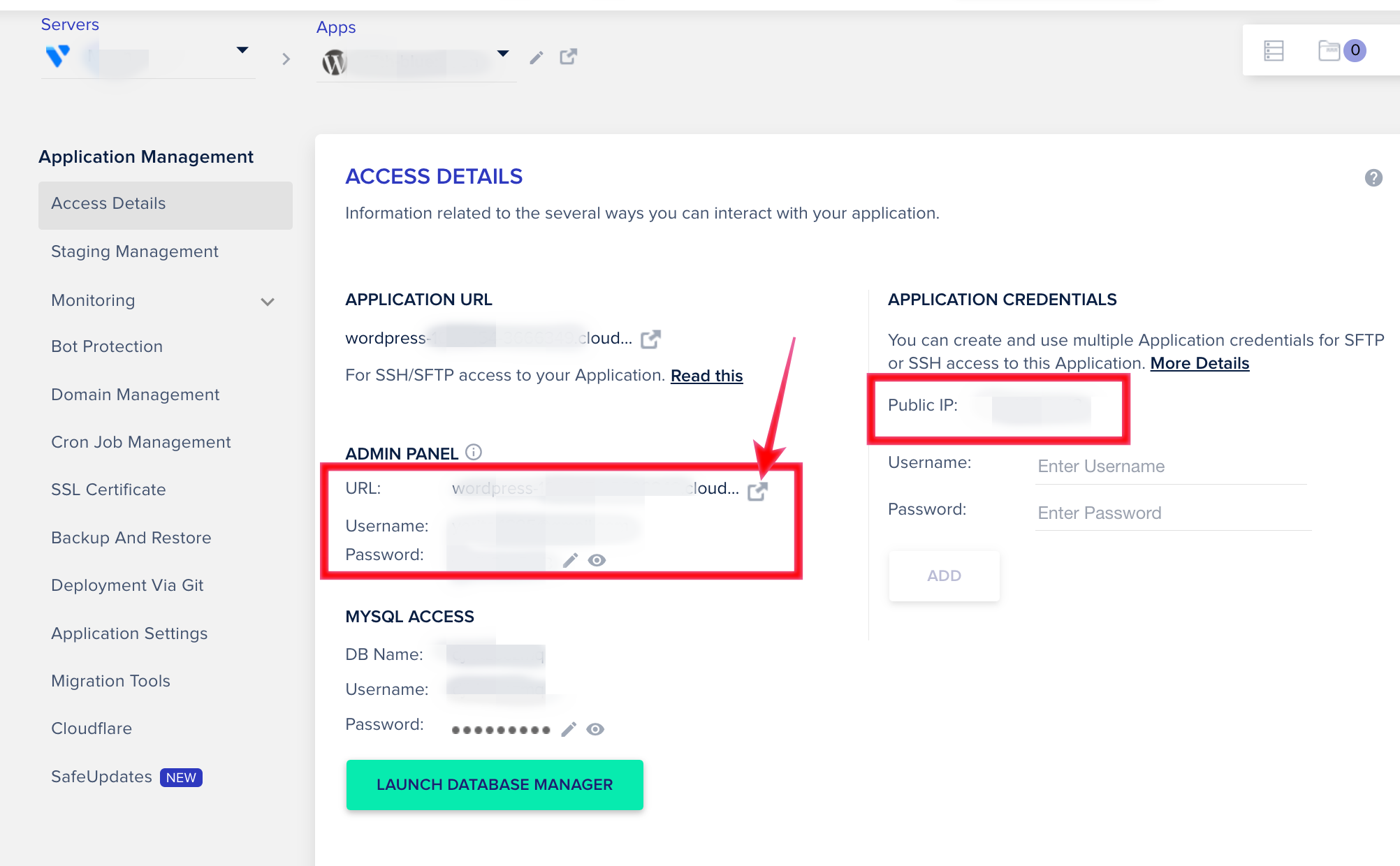
Task: Edit Admin Panel password with pencil icon
Action: (x=570, y=560)
